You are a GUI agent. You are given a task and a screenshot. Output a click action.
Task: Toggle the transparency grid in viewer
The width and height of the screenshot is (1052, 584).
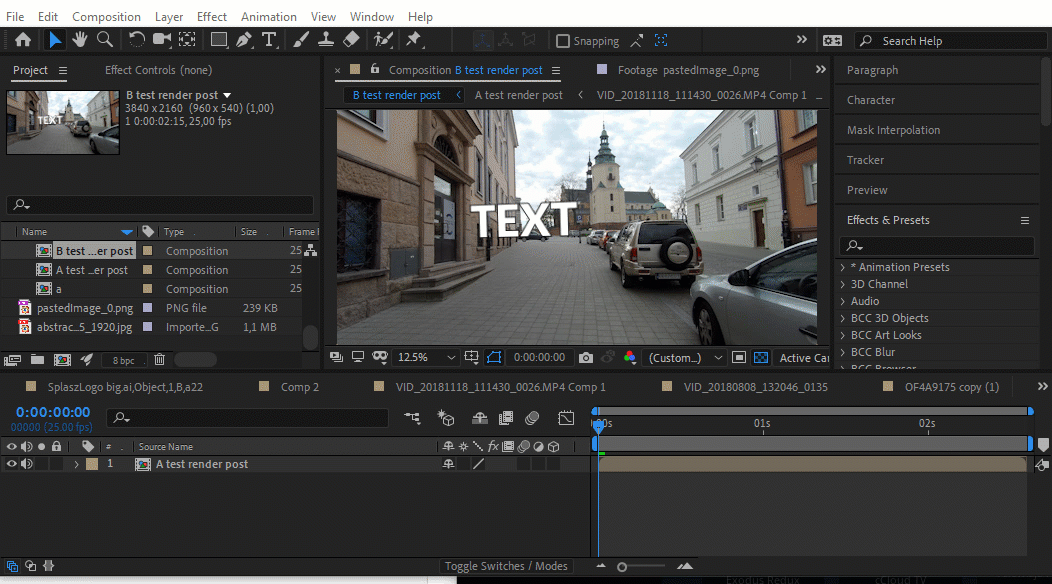pos(760,357)
